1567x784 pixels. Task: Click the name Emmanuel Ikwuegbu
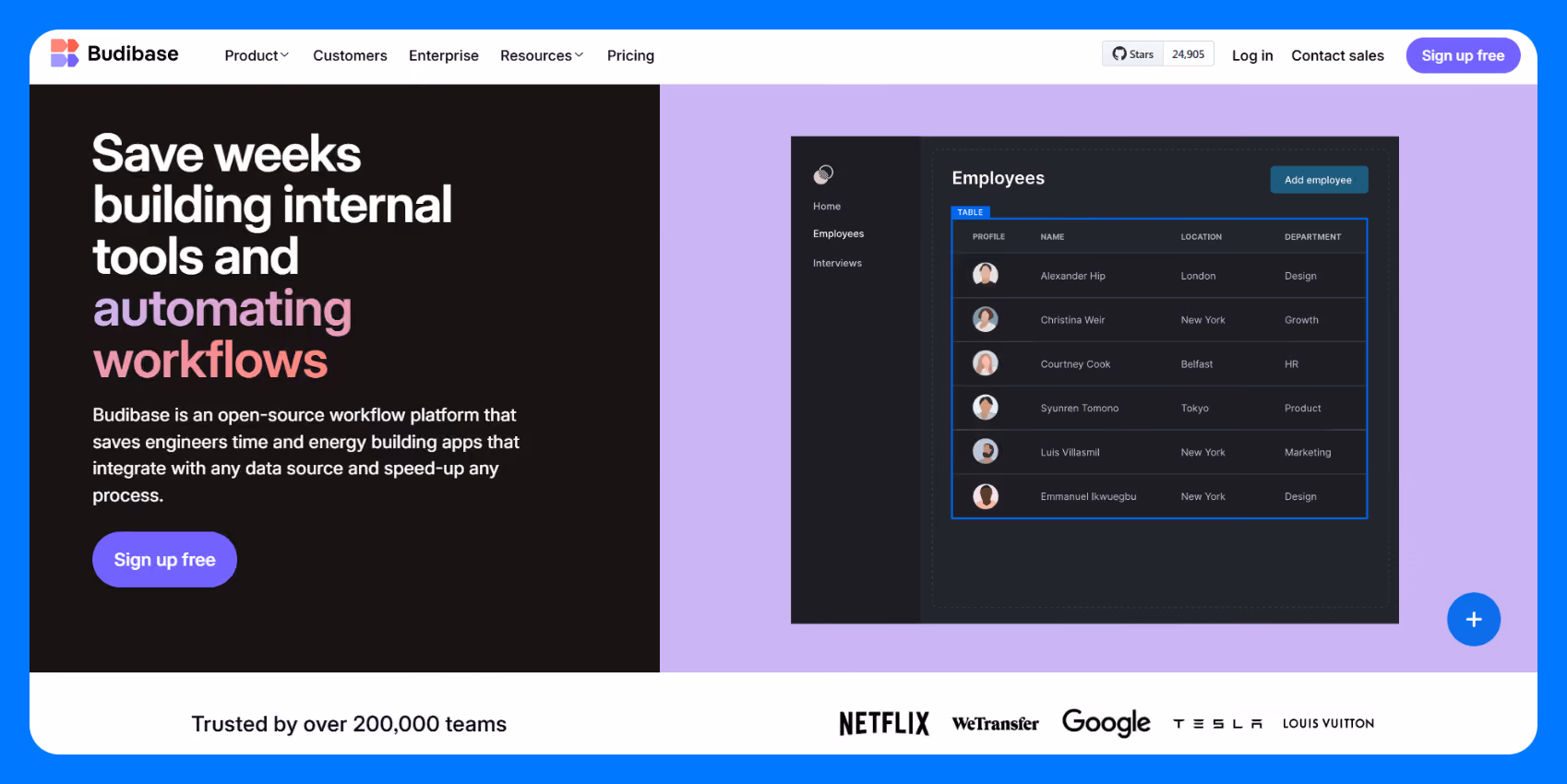[x=1088, y=497]
